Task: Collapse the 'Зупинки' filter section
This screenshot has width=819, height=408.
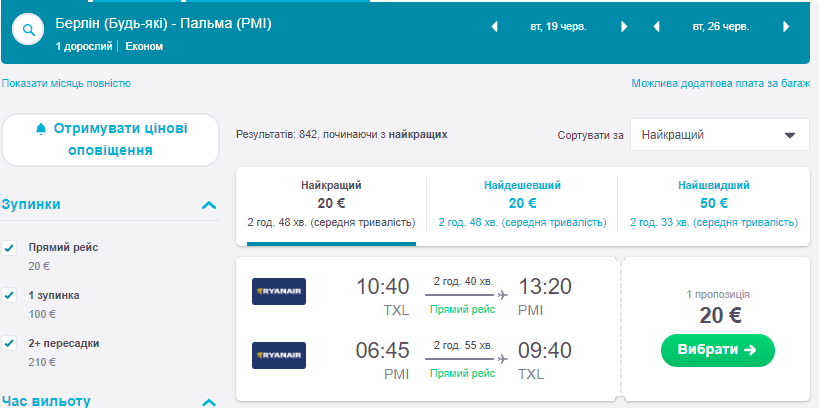Action: coord(209,205)
